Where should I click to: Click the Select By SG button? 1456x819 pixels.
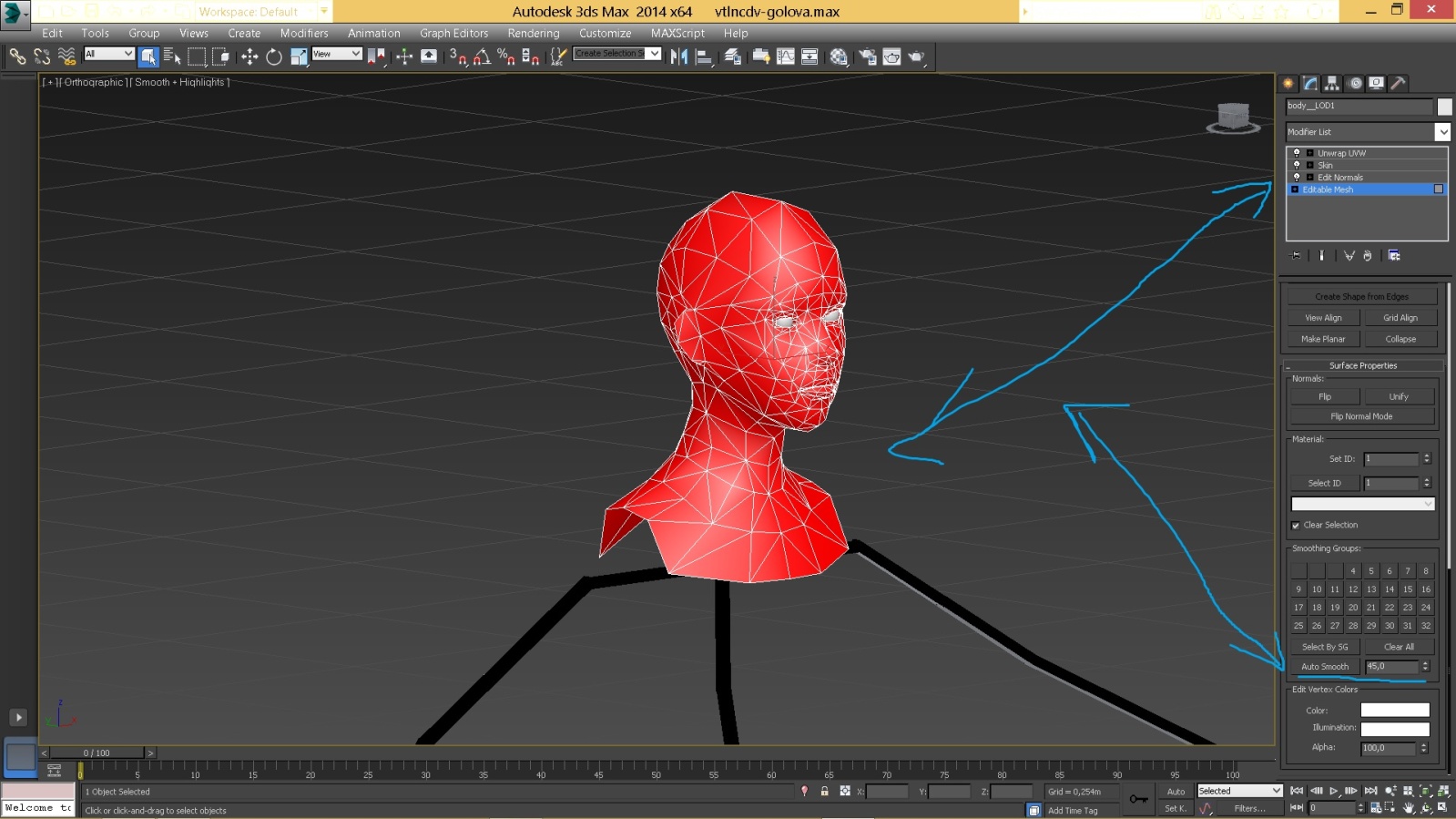(1325, 647)
